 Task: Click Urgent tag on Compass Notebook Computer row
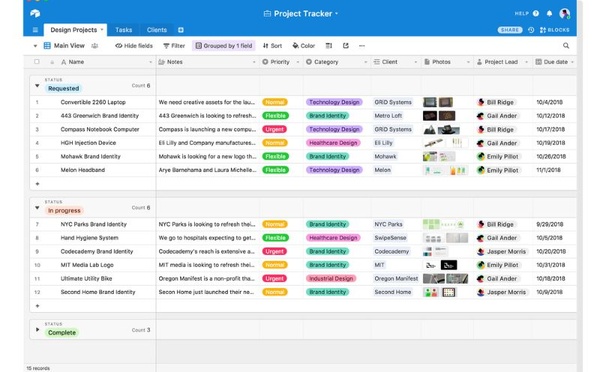274,129
